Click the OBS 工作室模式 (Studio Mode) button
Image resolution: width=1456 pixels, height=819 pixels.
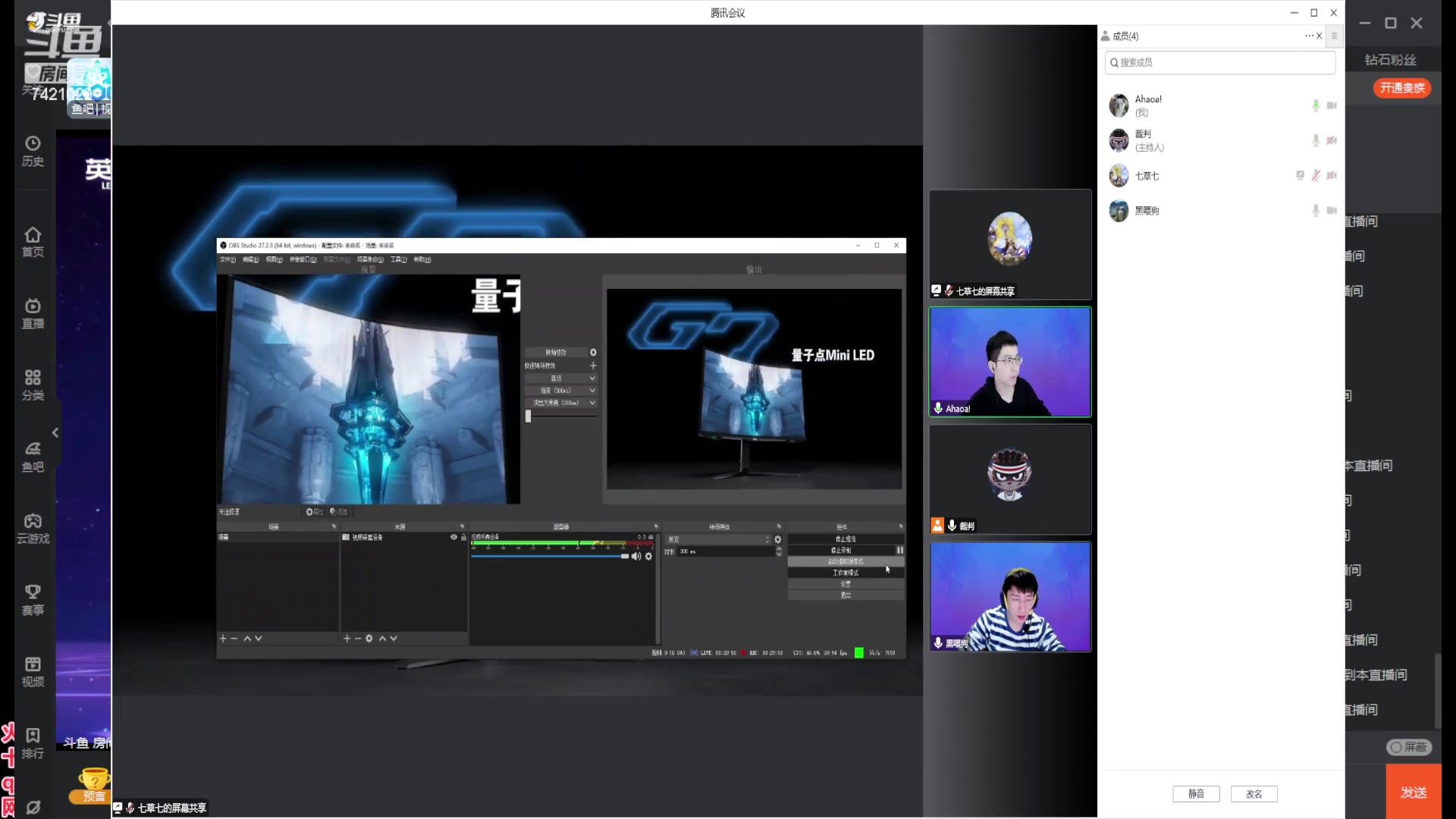[846, 573]
